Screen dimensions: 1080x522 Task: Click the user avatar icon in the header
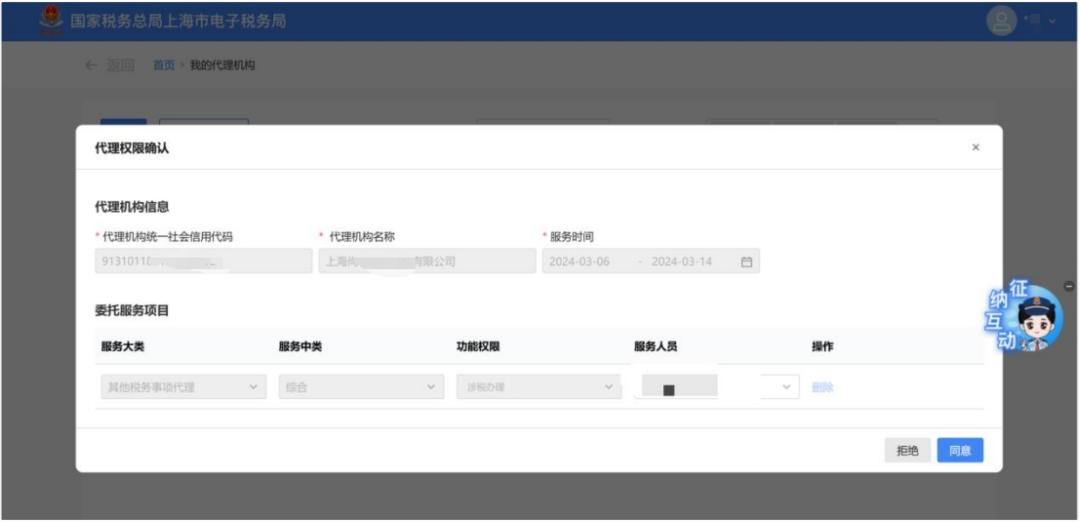point(1001,21)
